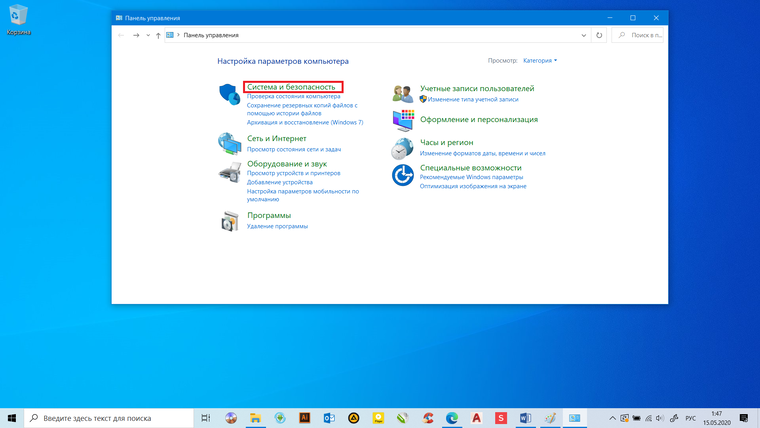The height and width of the screenshot is (428, 760).
Task: Open Programs disc box icon
Action: tap(230, 222)
